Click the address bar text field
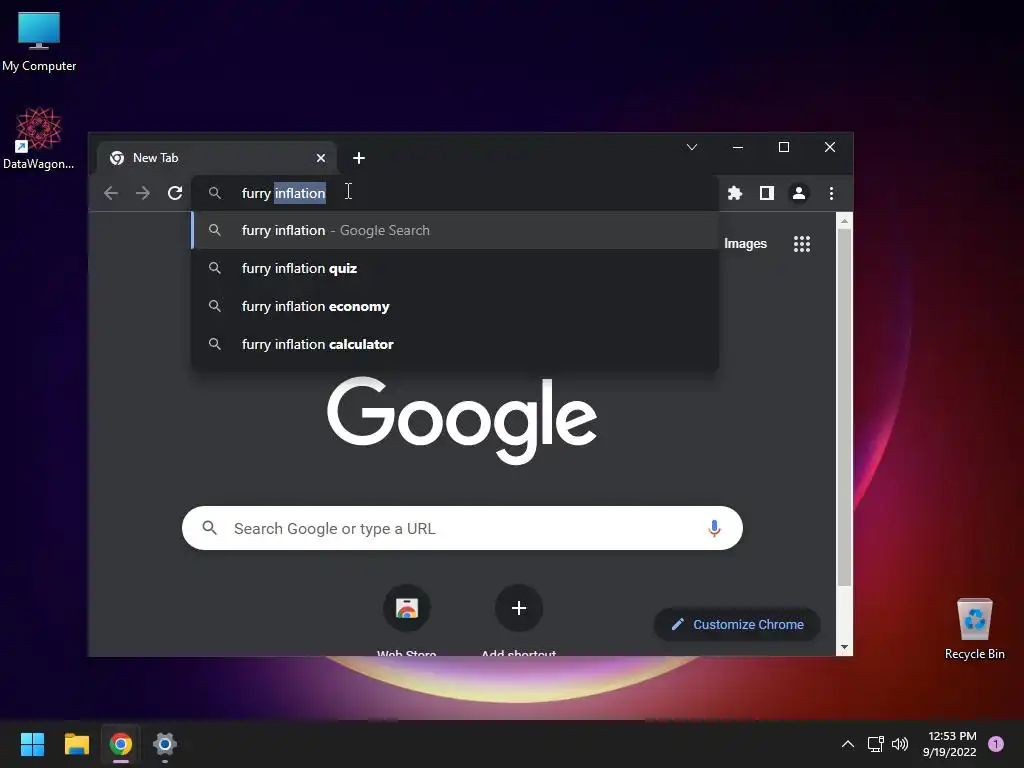The height and width of the screenshot is (768, 1024). 455,193
